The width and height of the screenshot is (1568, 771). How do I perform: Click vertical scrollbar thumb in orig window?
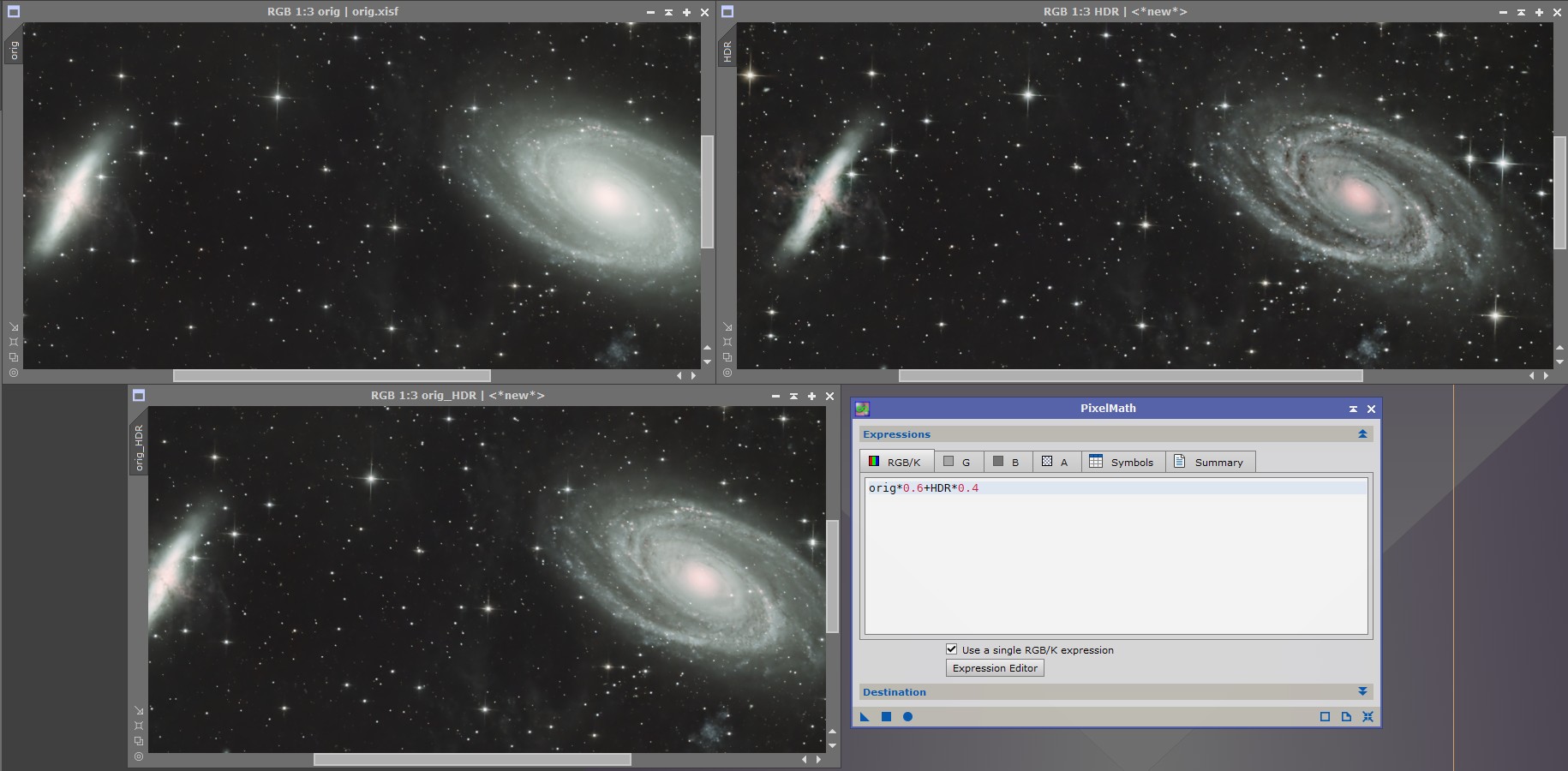coord(707,192)
